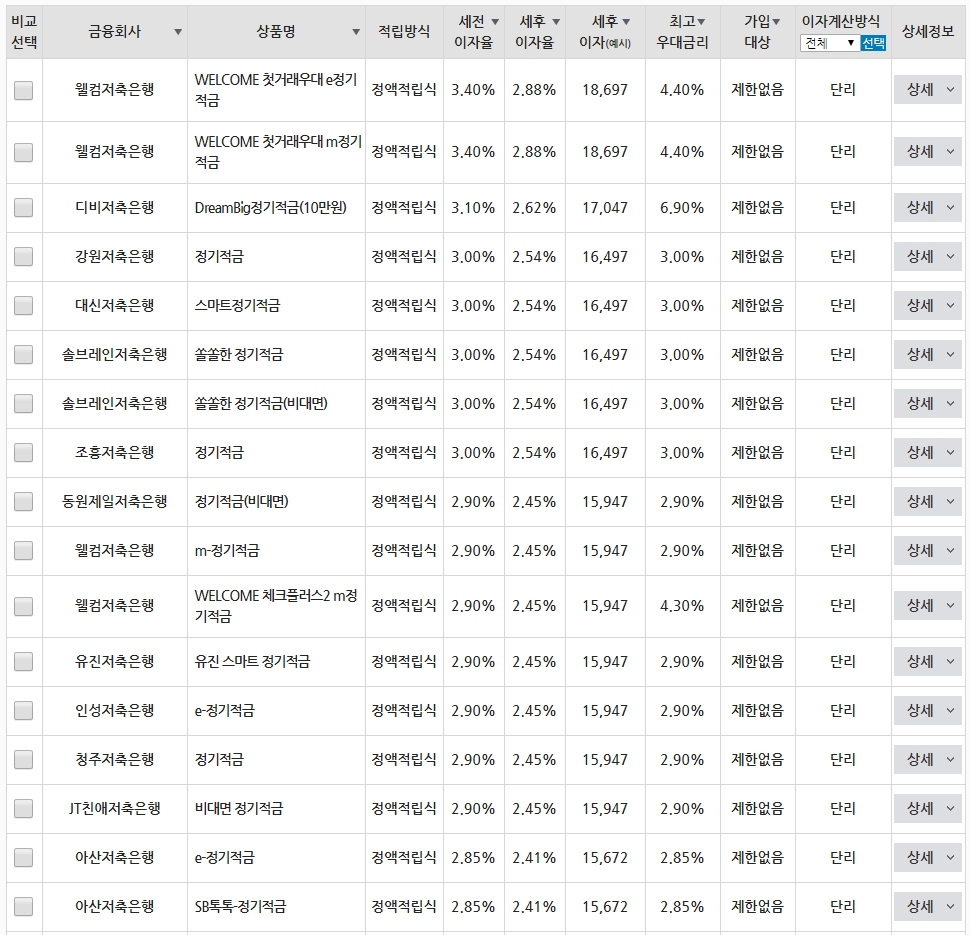Viewport: 970px width, 935px height.
Task: Check 청주저축은행 compare box
Action: click(24, 759)
